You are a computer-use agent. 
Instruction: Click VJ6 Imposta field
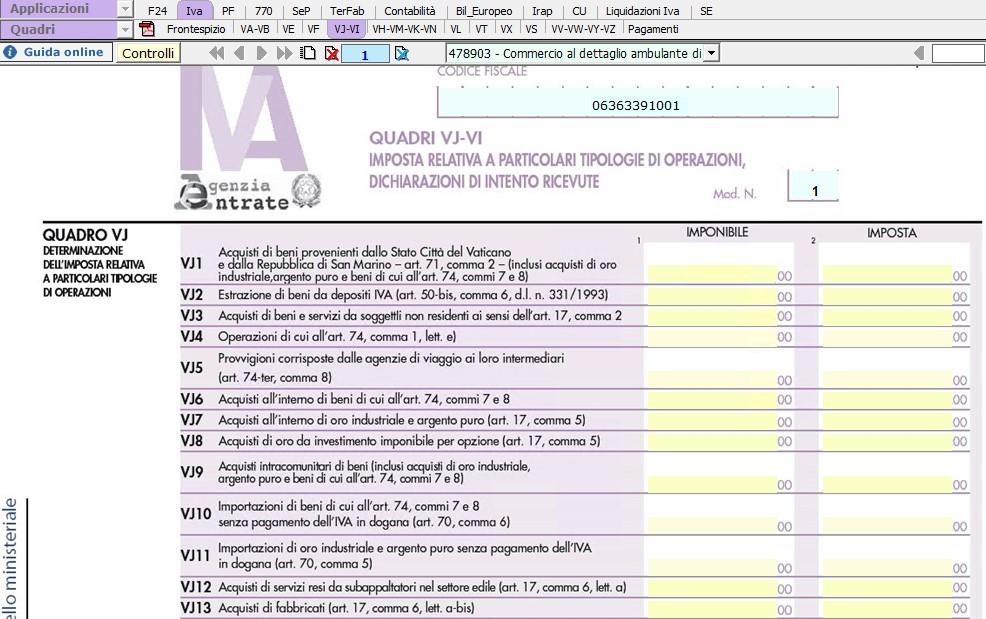coord(887,399)
